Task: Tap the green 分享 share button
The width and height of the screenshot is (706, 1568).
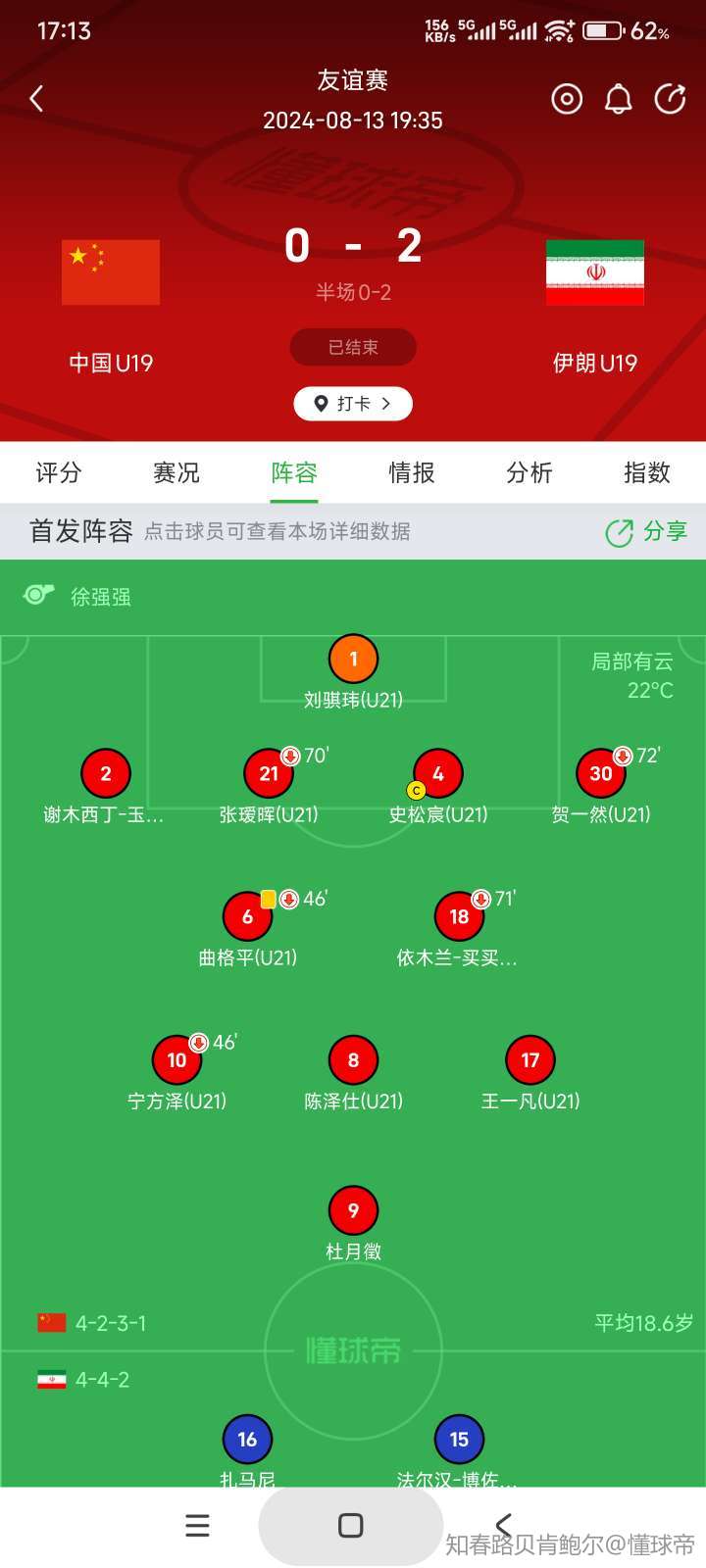Action: click(647, 532)
